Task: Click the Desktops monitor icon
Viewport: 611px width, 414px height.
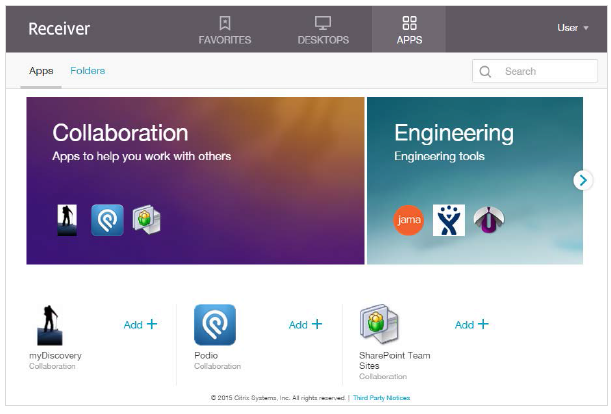Action: [323, 23]
